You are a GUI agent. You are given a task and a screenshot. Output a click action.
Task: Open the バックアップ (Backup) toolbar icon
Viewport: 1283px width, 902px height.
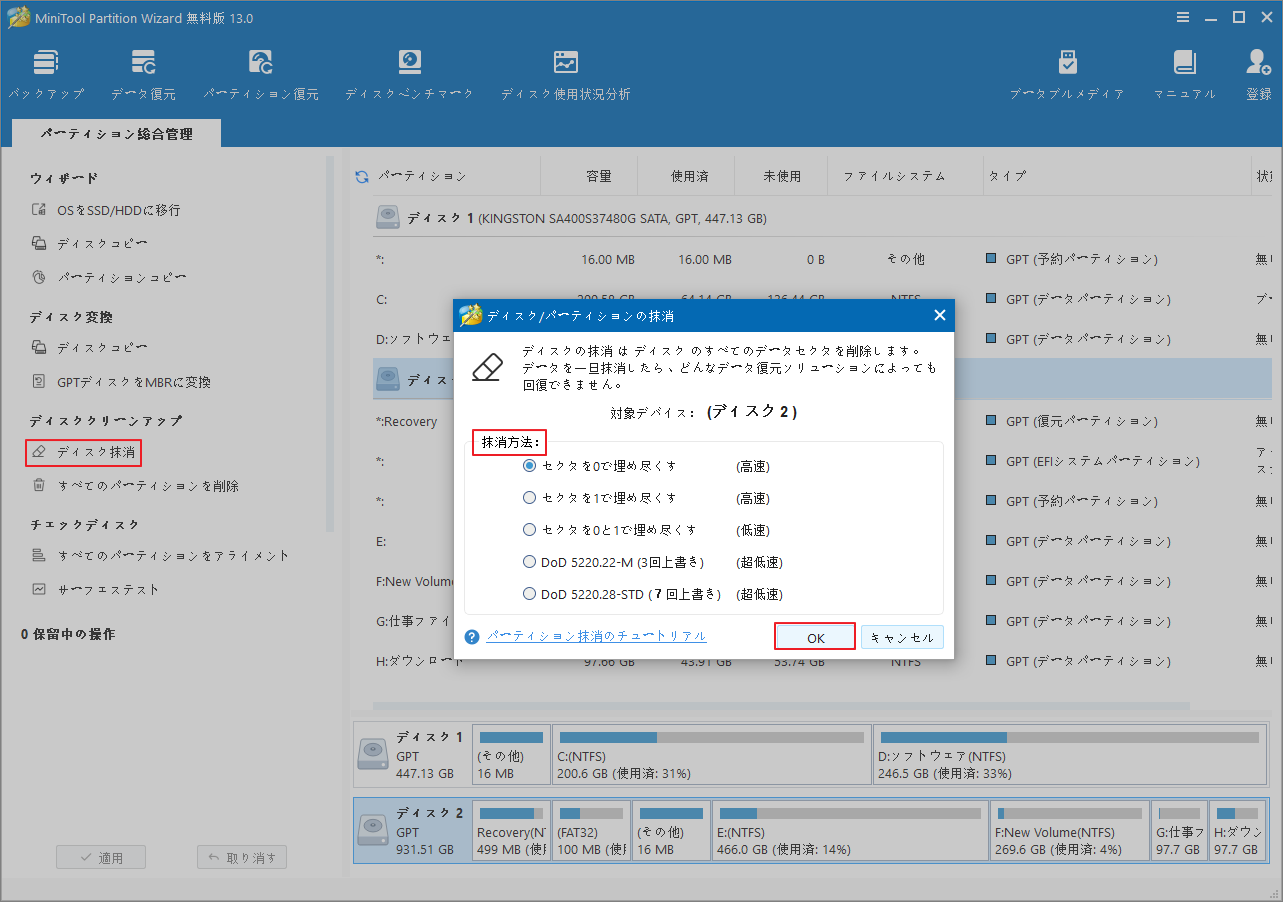point(46,74)
